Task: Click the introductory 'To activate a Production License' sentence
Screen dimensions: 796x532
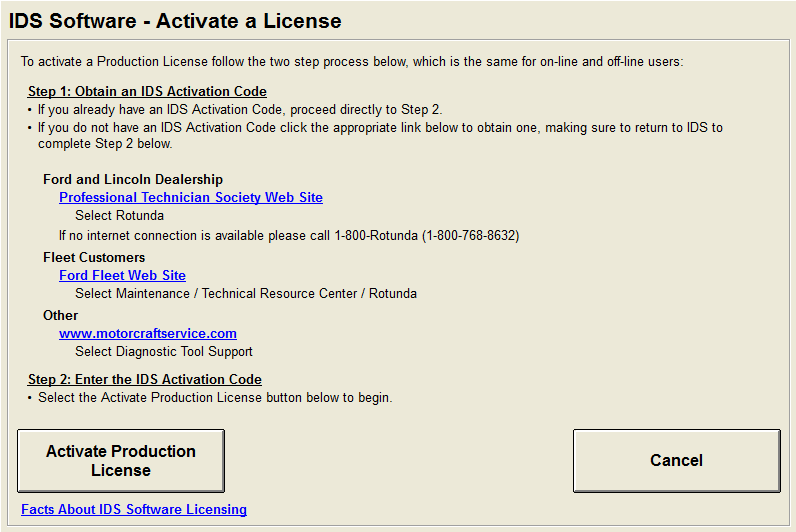Action: click(x=351, y=62)
